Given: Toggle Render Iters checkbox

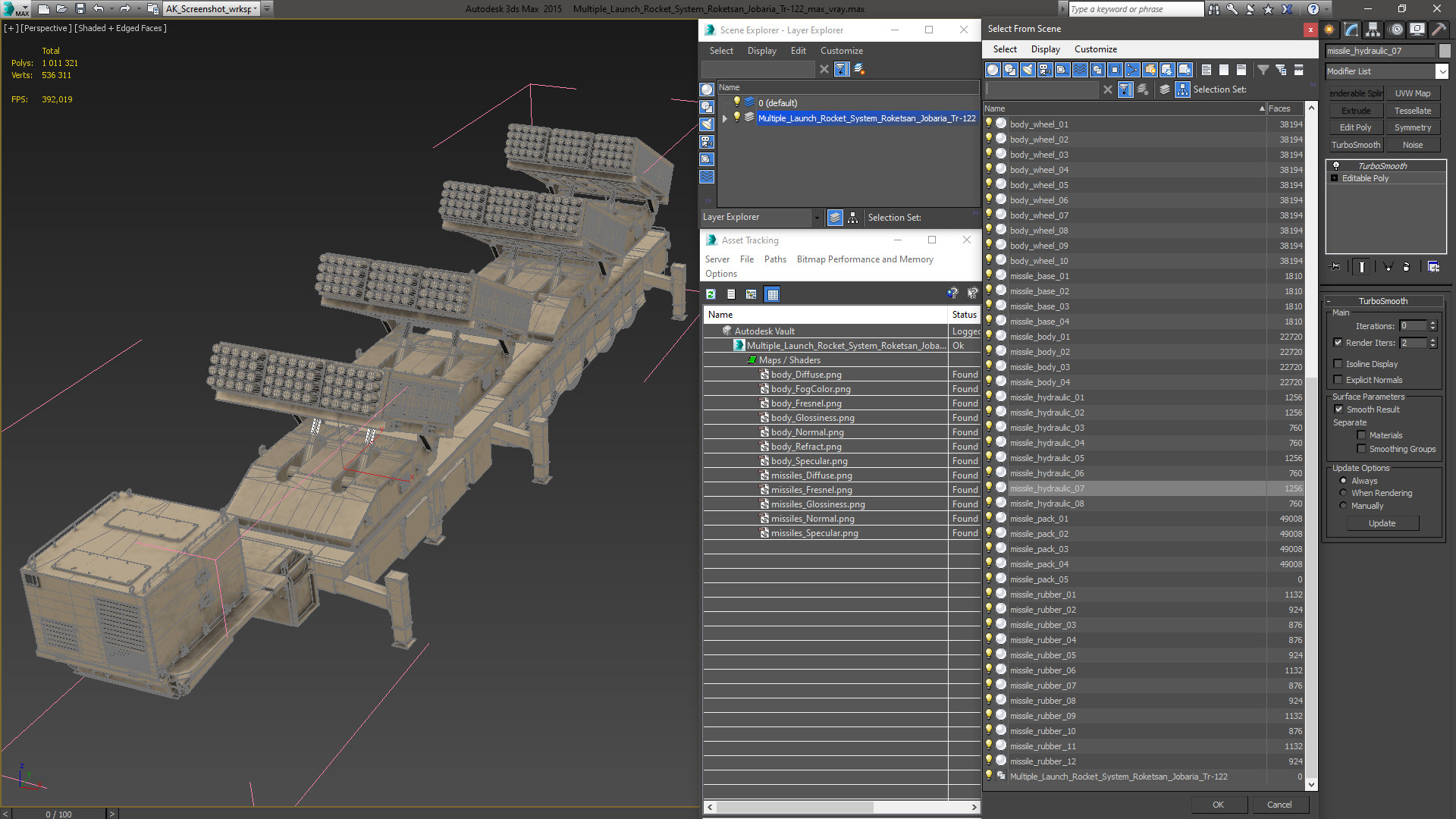Looking at the screenshot, I should click(x=1338, y=343).
